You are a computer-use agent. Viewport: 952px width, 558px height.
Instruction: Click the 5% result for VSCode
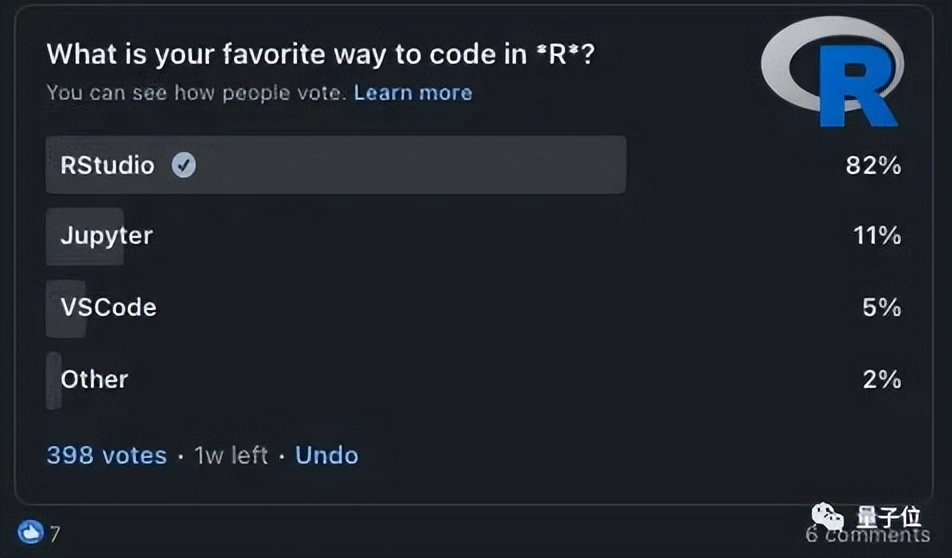[881, 307]
